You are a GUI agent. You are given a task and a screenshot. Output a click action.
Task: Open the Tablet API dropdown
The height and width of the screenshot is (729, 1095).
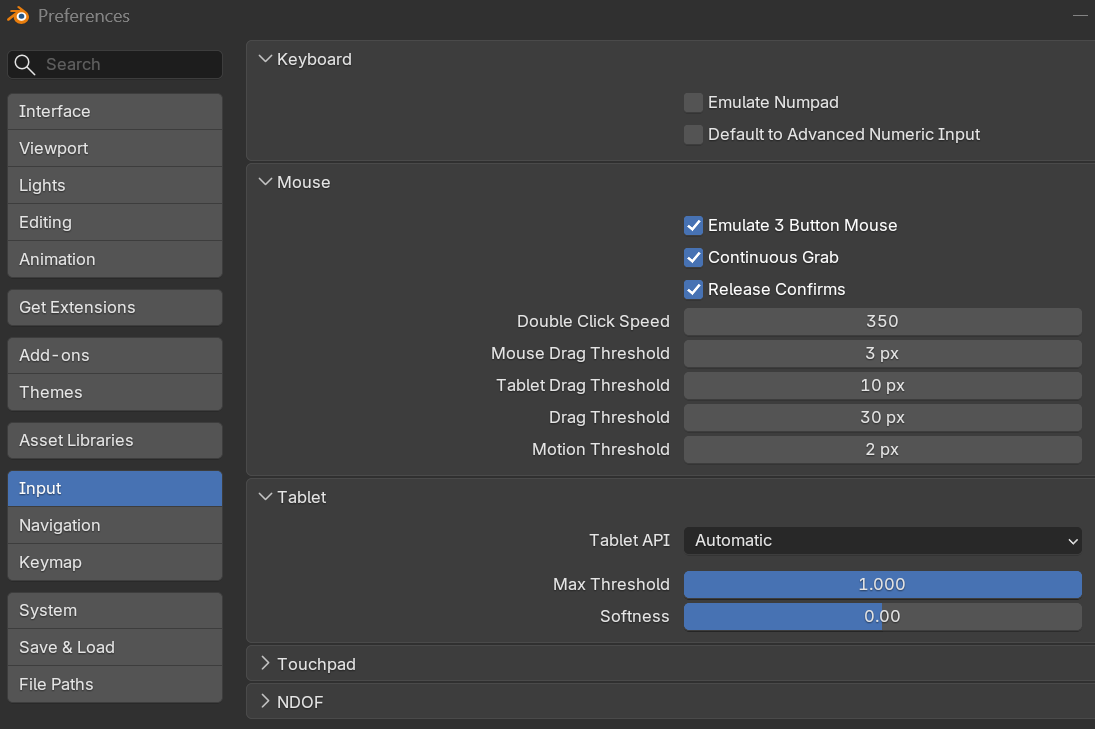pyautogui.click(x=883, y=540)
